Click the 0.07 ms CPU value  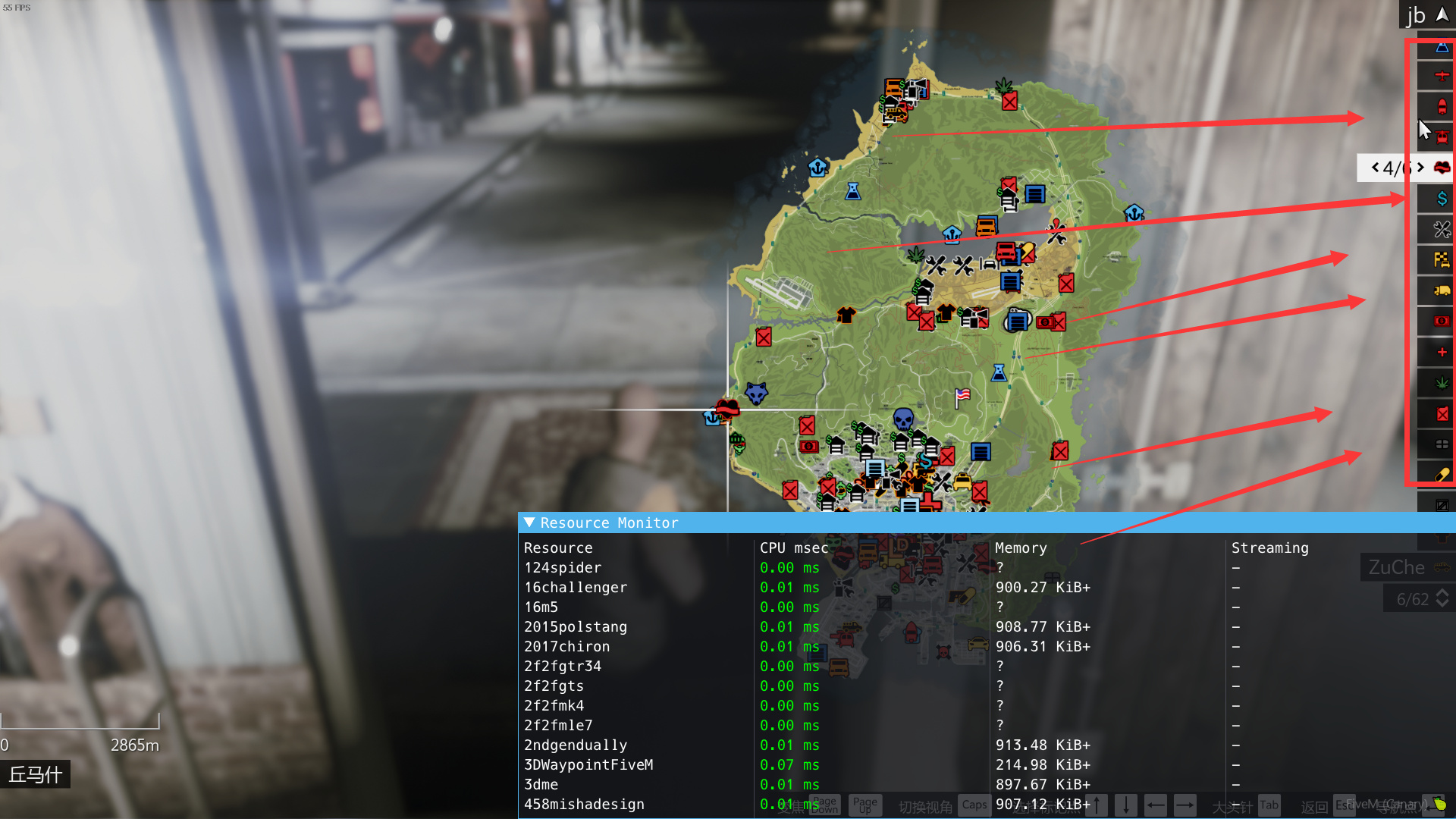tap(789, 764)
